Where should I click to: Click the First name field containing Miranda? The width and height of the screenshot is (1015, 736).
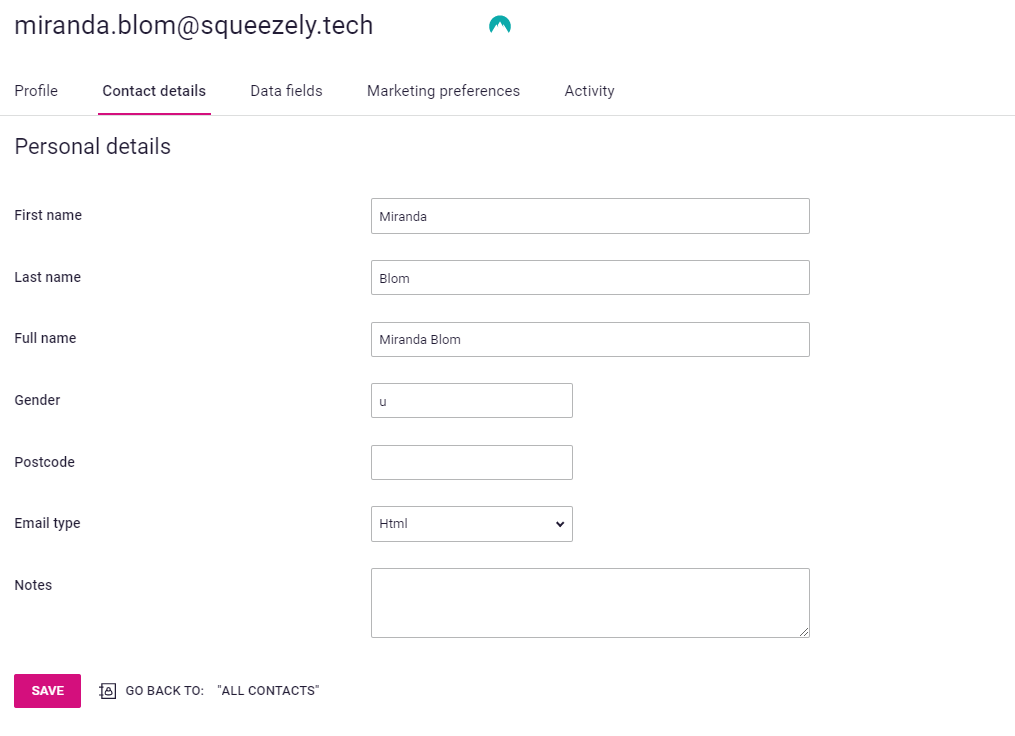[590, 216]
